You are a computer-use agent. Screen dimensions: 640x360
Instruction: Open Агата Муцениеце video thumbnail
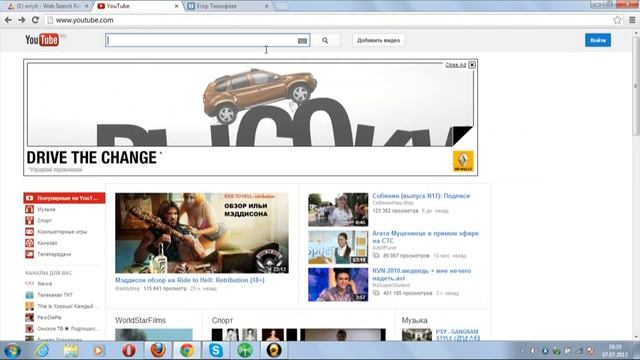(x=338, y=247)
